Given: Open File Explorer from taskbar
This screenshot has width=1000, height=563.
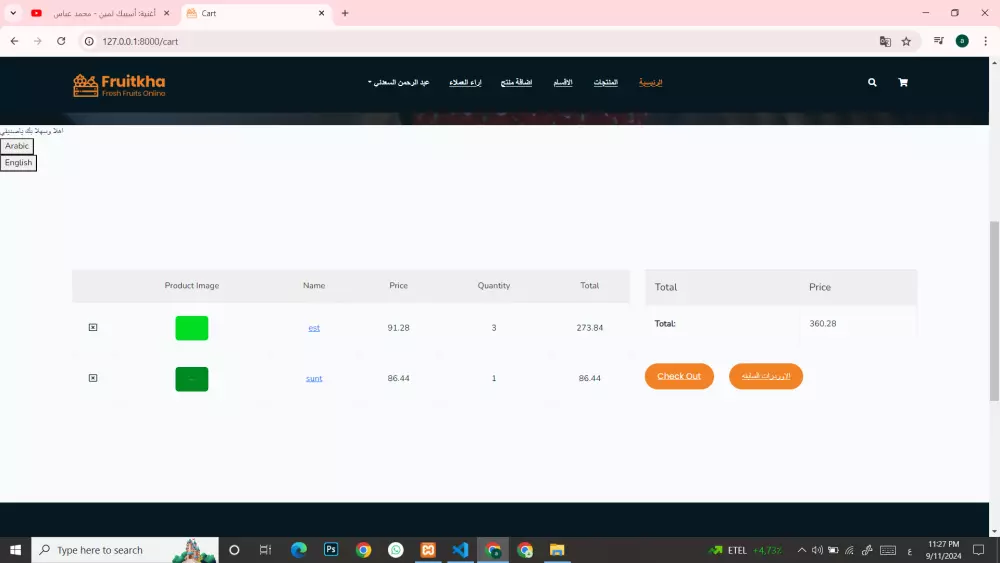Looking at the screenshot, I should click(557, 550).
